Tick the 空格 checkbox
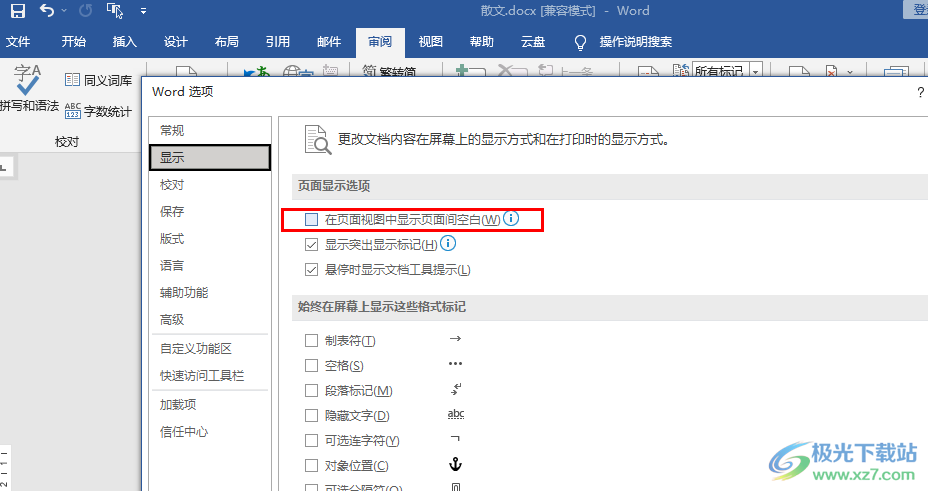The height and width of the screenshot is (491, 928). [x=311, y=366]
